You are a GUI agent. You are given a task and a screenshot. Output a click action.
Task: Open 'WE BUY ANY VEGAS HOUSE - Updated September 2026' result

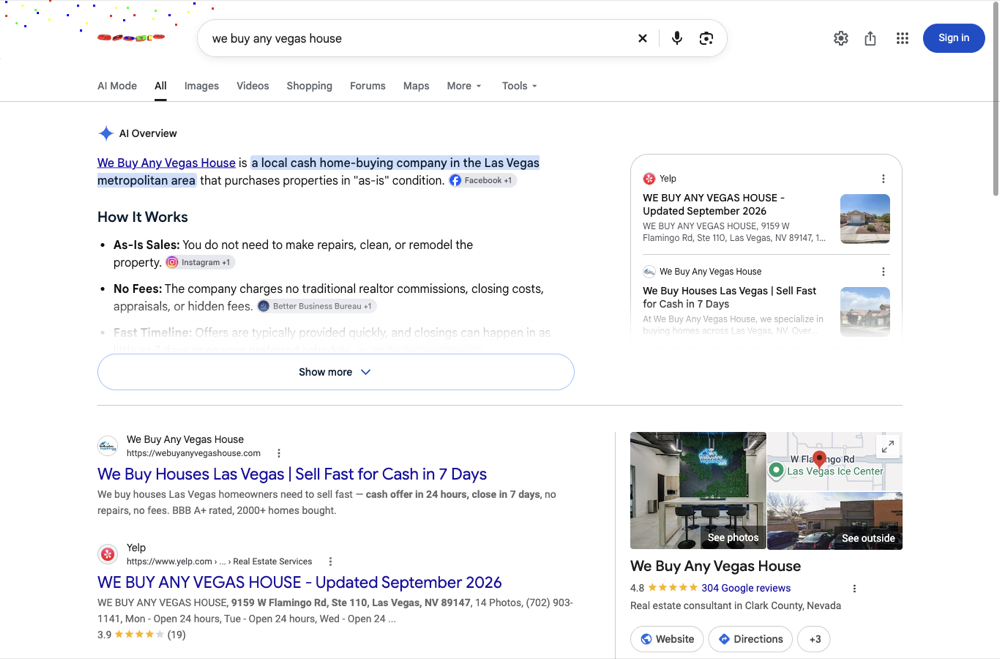click(300, 582)
